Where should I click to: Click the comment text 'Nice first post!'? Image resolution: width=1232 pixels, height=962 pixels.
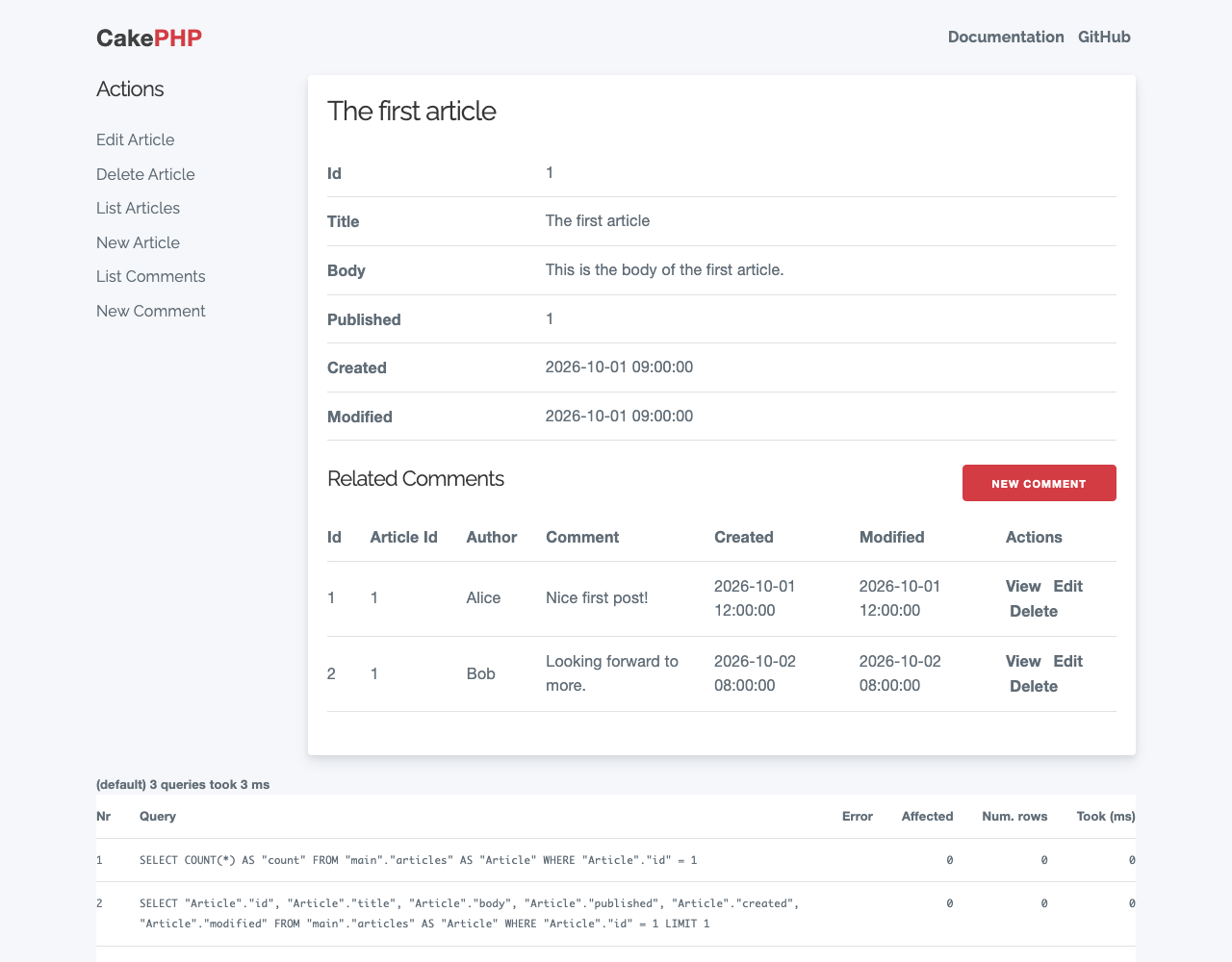[597, 598]
